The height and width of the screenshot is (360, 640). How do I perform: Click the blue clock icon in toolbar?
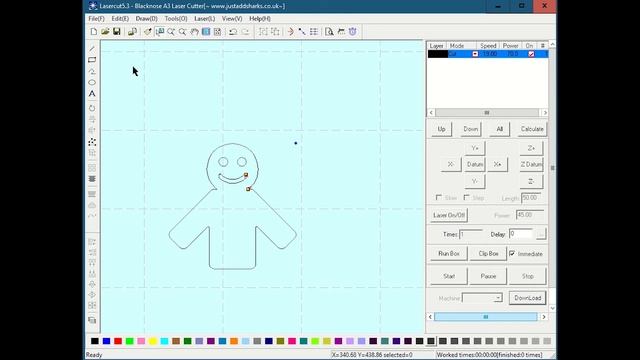pyautogui.click(x=353, y=32)
